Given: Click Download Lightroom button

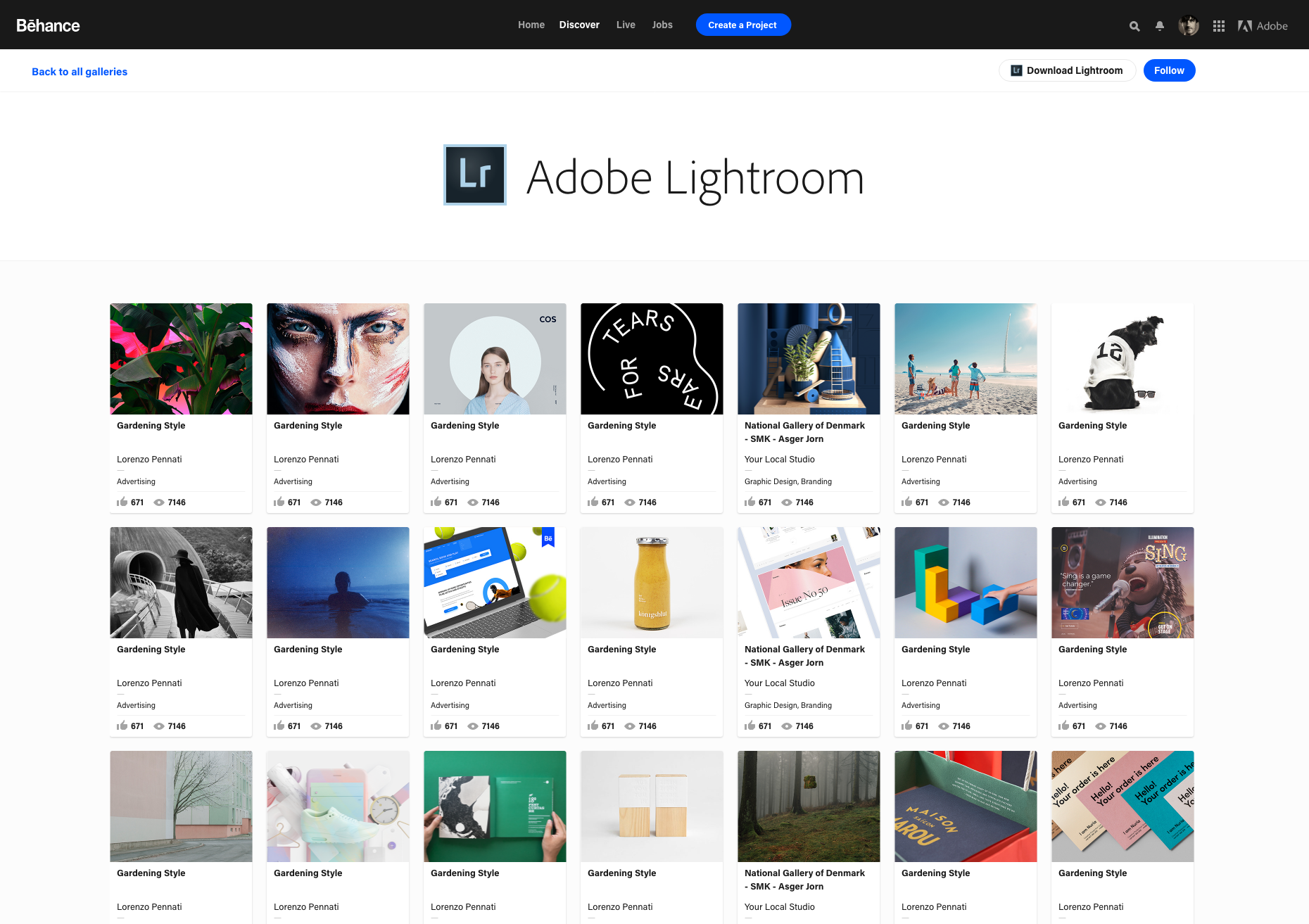Looking at the screenshot, I should coord(1067,70).
